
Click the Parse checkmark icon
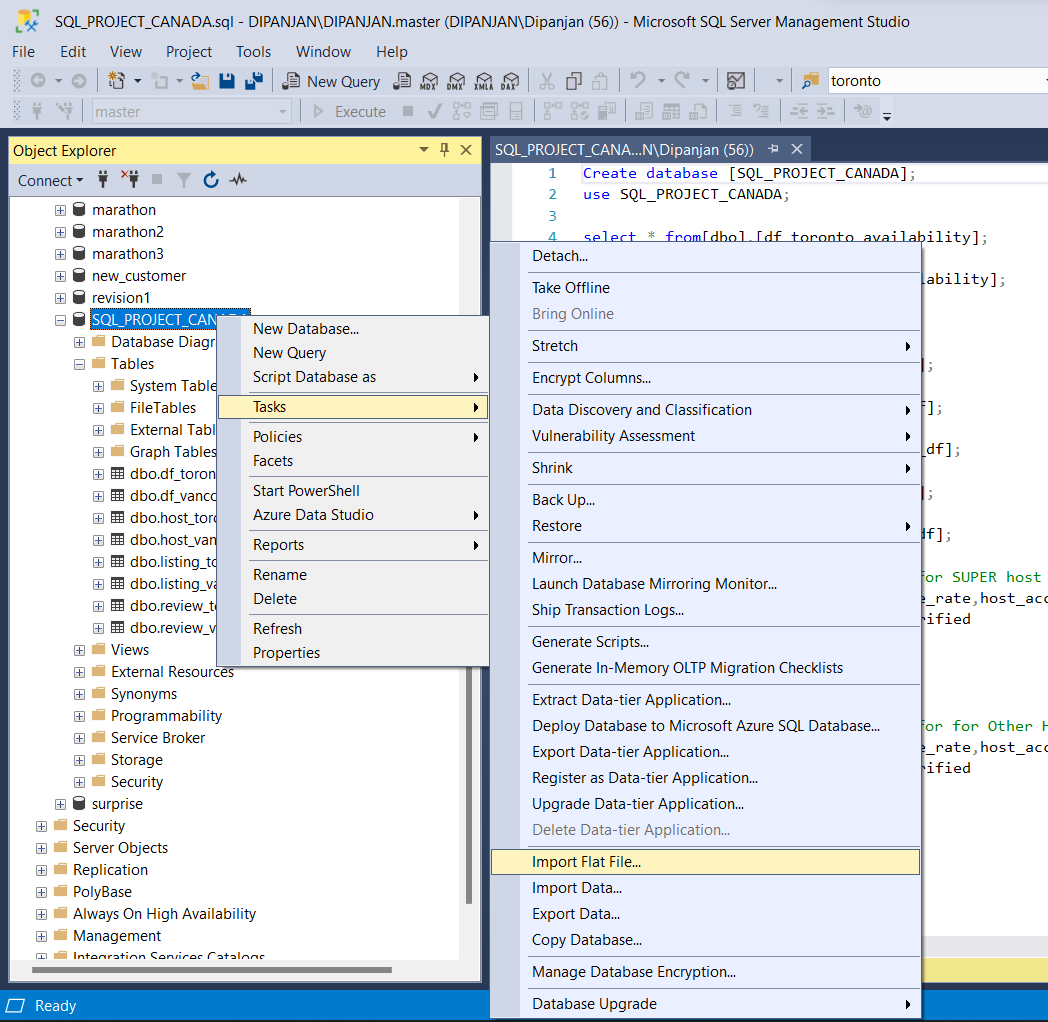[x=434, y=112]
